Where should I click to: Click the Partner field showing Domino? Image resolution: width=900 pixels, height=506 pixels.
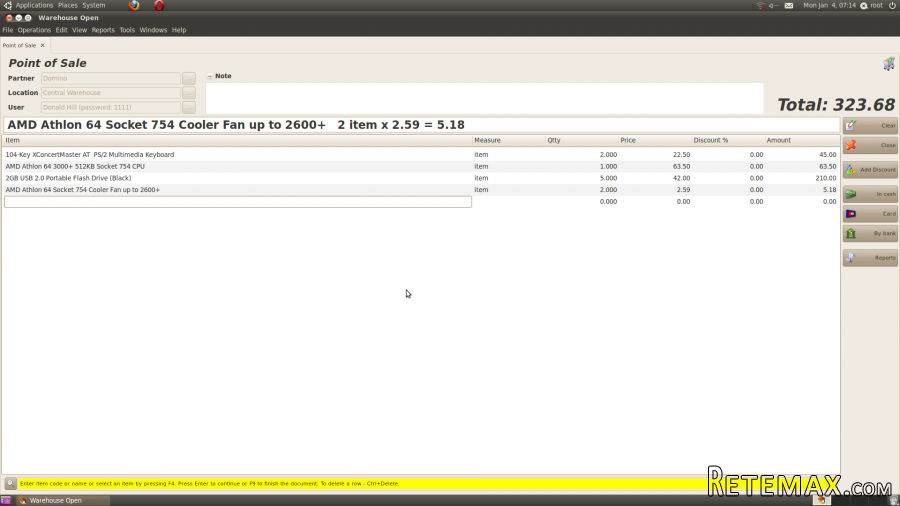coord(111,78)
